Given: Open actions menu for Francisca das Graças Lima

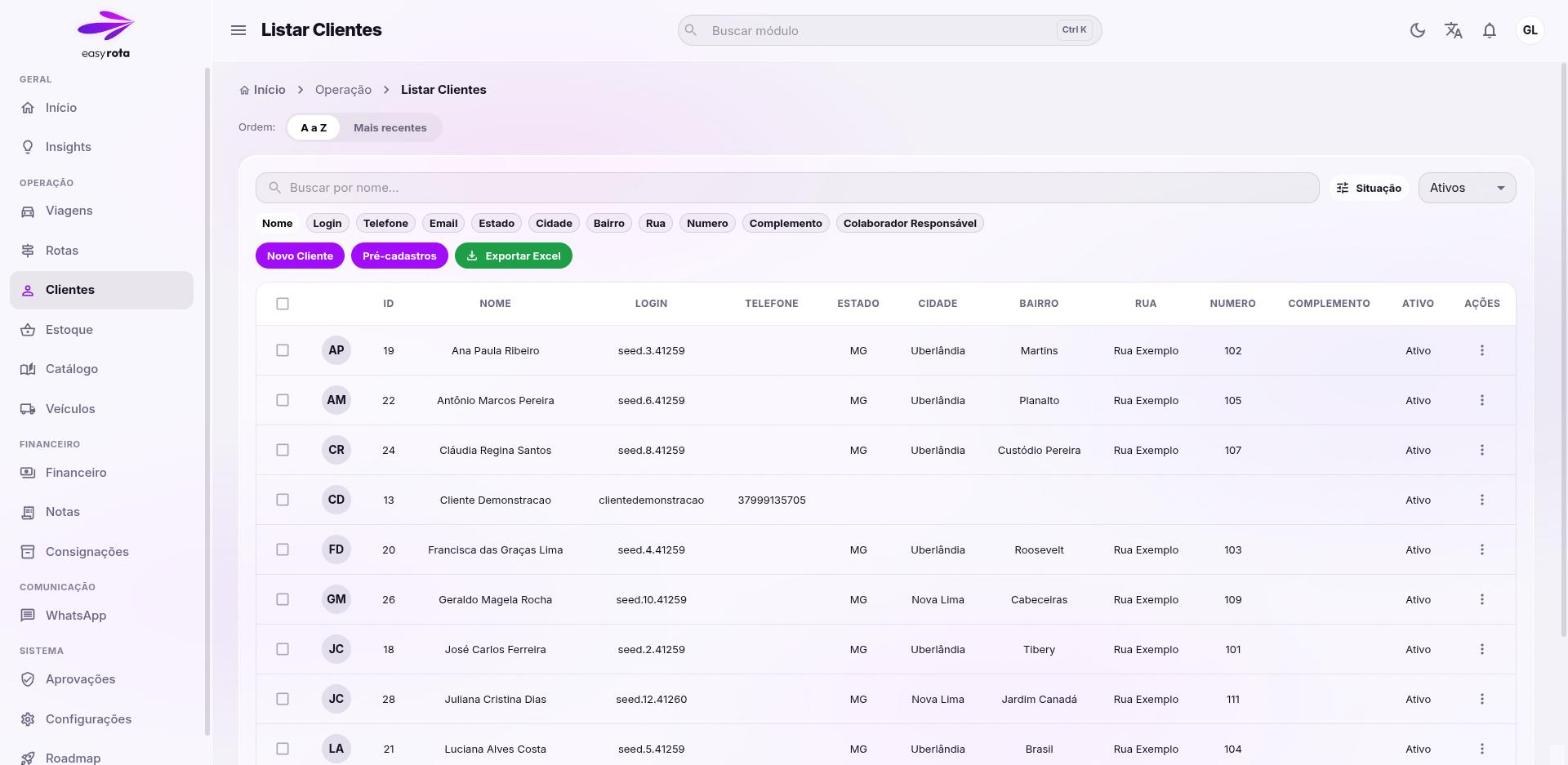Looking at the screenshot, I should [x=1482, y=550].
